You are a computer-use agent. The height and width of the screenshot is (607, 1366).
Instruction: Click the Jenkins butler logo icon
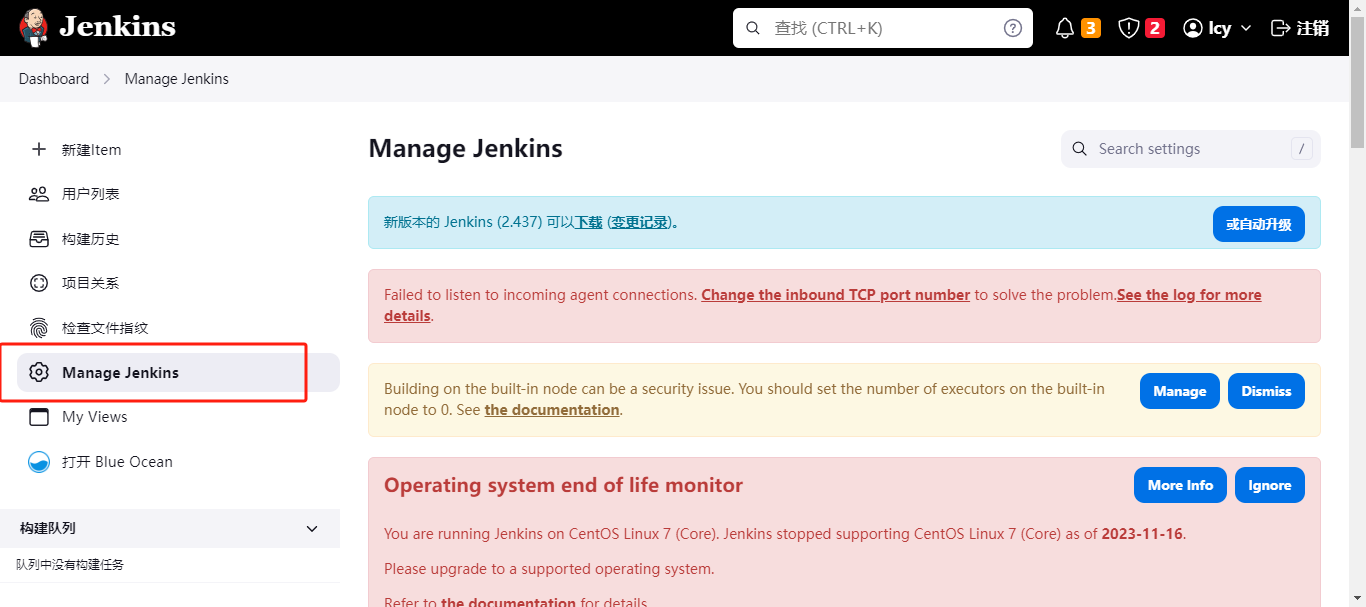pyautogui.click(x=33, y=28)
